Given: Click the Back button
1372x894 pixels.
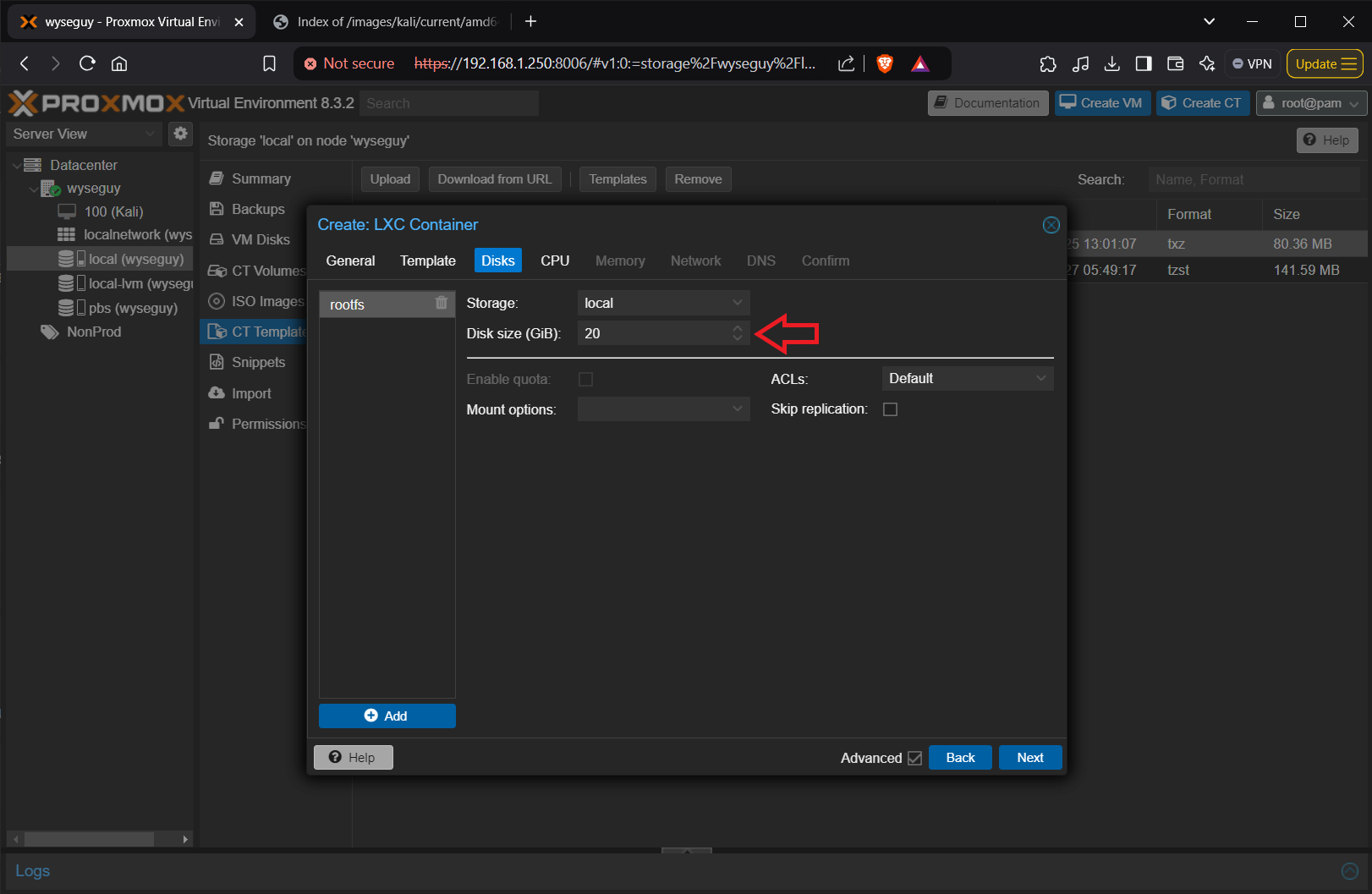Looking at the screenshot, I should pos(960,758).
